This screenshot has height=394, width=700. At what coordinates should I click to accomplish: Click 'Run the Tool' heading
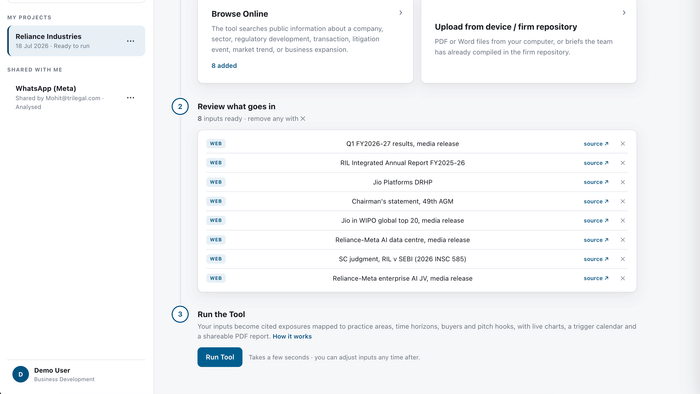click(x=221, y=314)
